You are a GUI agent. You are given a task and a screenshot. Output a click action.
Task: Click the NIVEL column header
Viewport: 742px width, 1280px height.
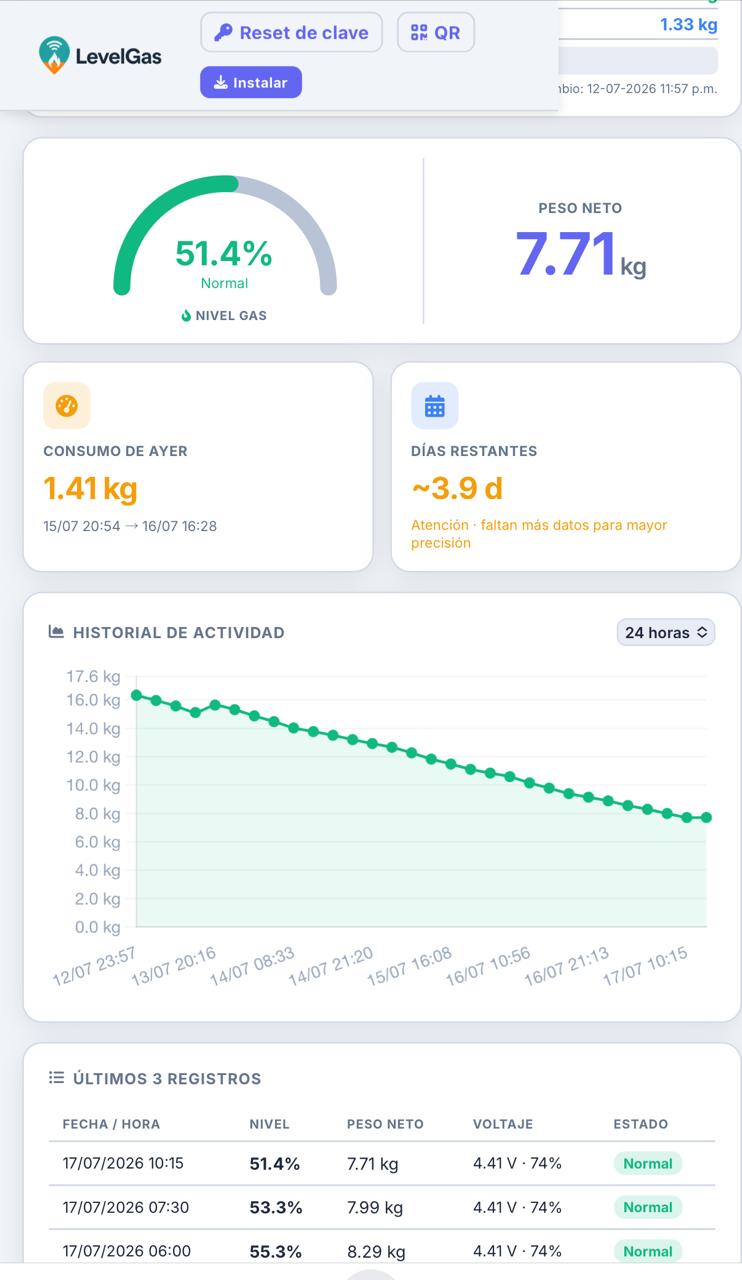269,1124
